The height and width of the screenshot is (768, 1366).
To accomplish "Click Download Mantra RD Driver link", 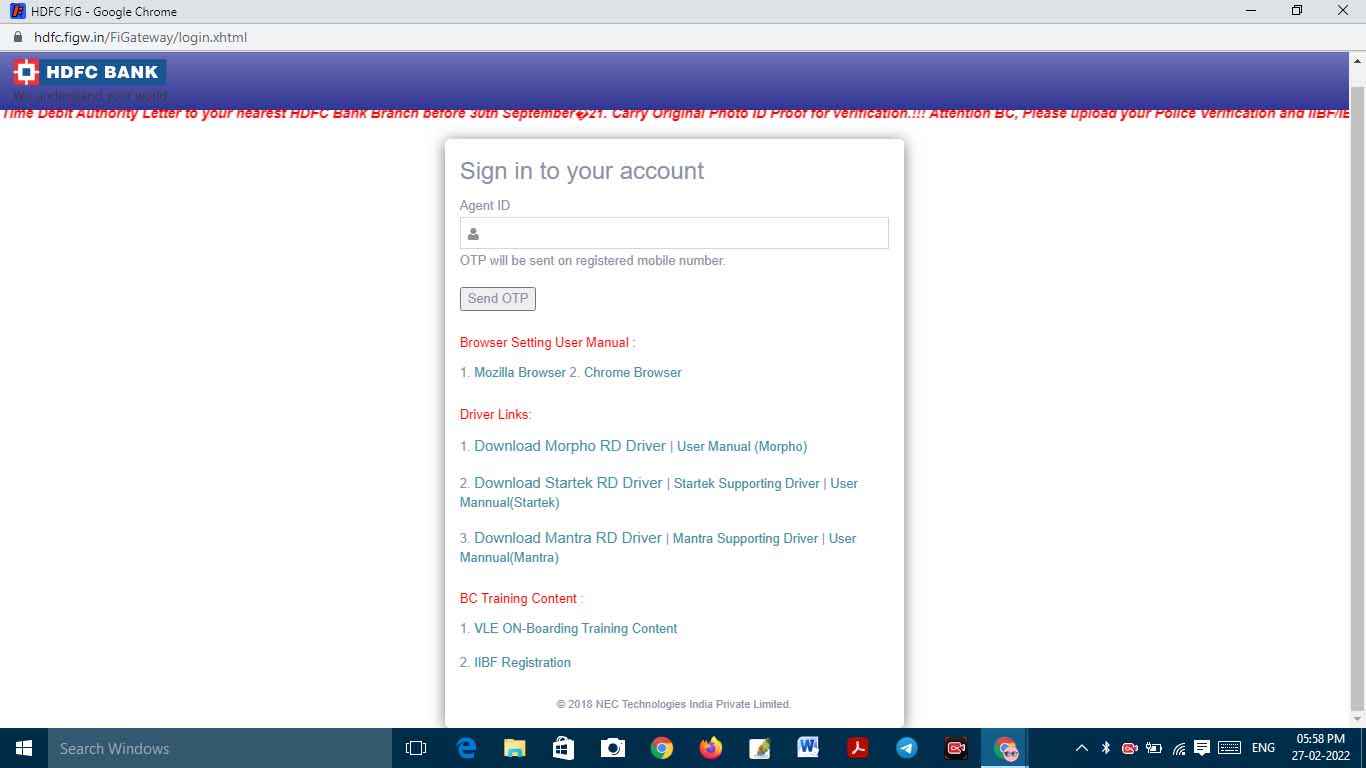I will (x=568, y=538).
